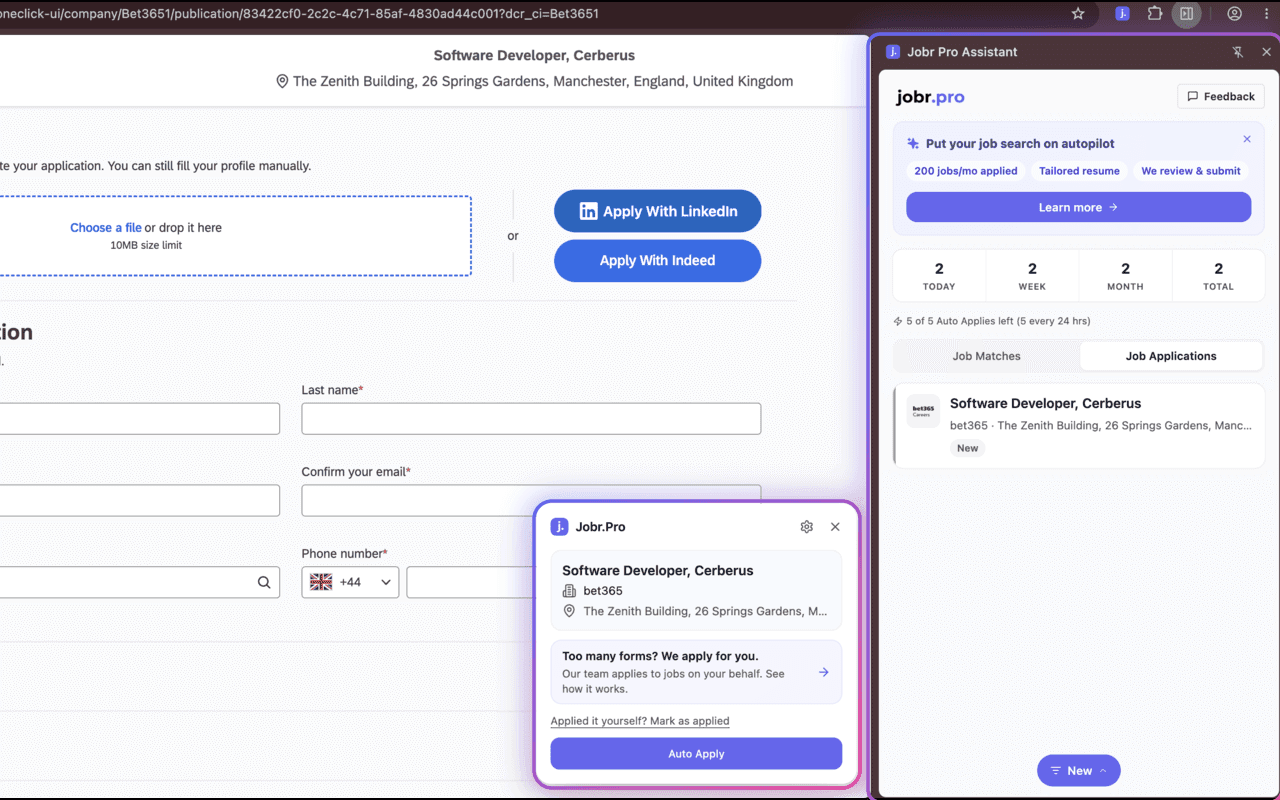Viewport: 1280px width, 800px height.
Task: Close the Jobr.Pro popup
Action: 835,527
